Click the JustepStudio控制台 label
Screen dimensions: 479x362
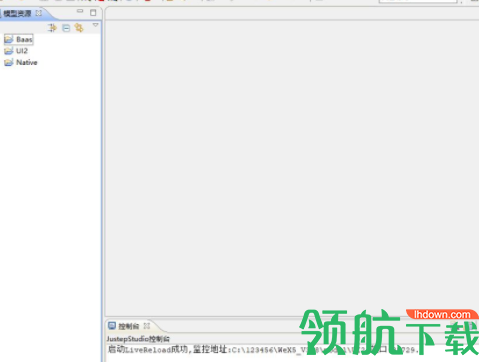pos(138,339)
